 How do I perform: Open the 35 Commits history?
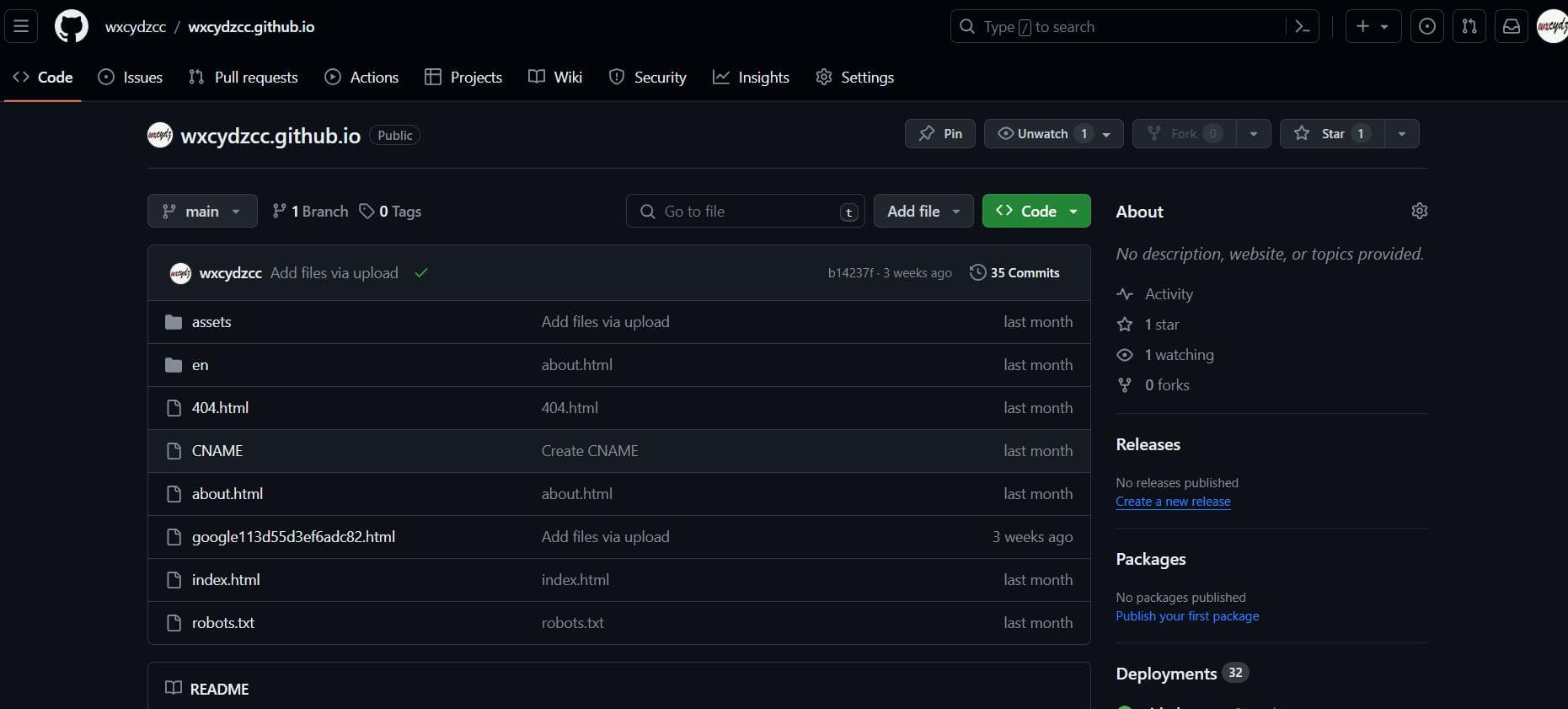click(1014, 273)
